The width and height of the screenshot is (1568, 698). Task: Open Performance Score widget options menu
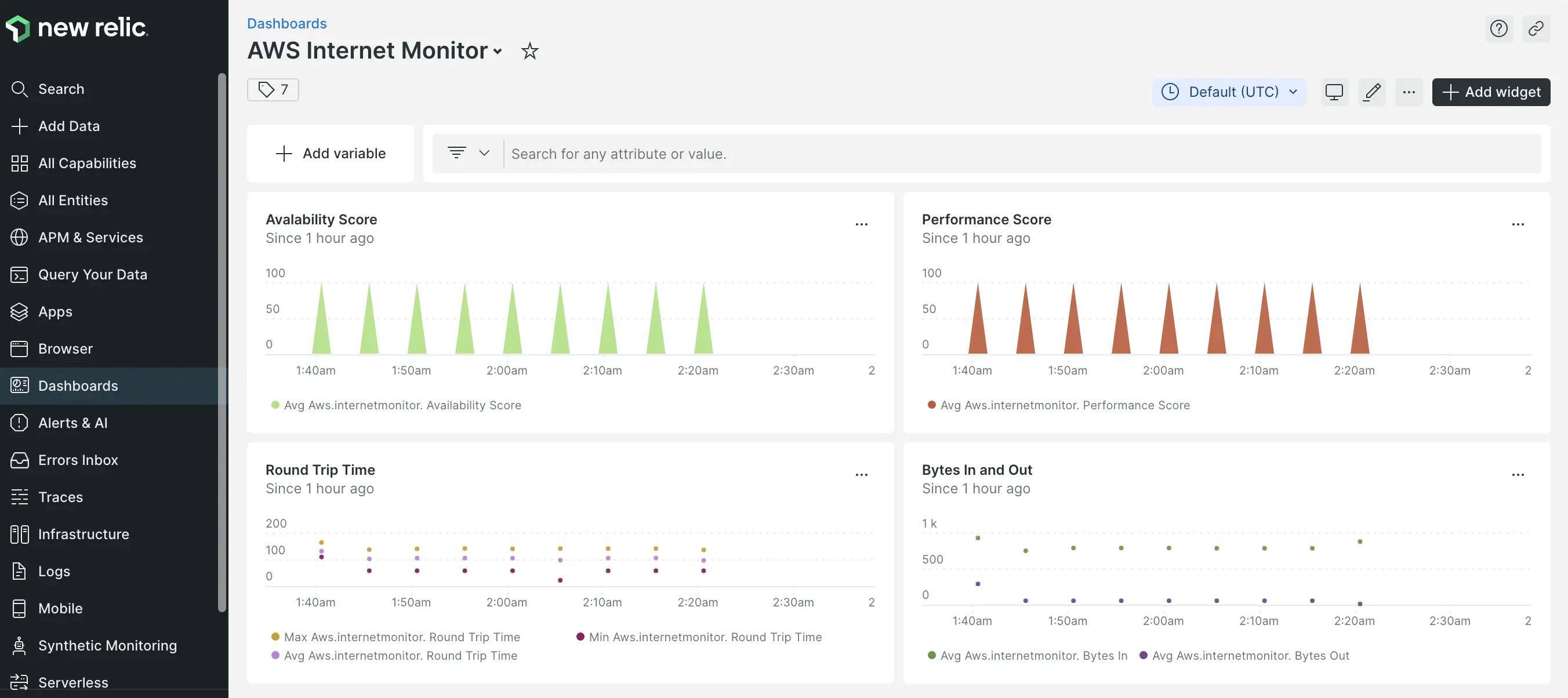pos(1518,224)
